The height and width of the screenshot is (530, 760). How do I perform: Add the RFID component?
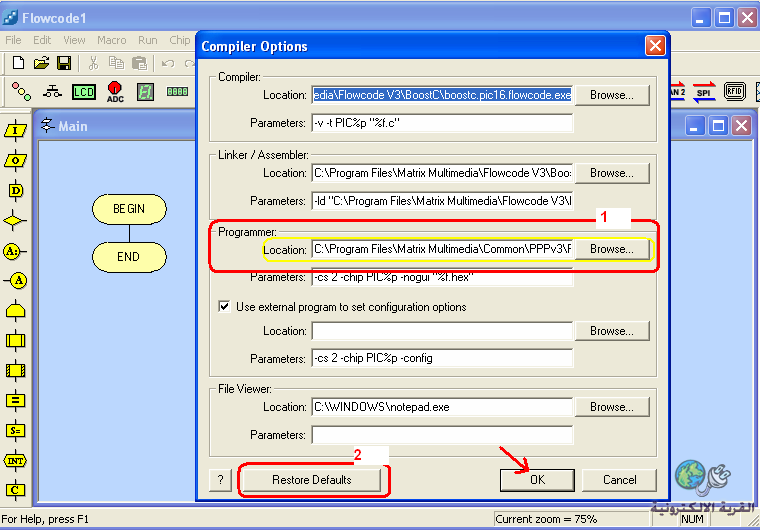click(735, 91)
